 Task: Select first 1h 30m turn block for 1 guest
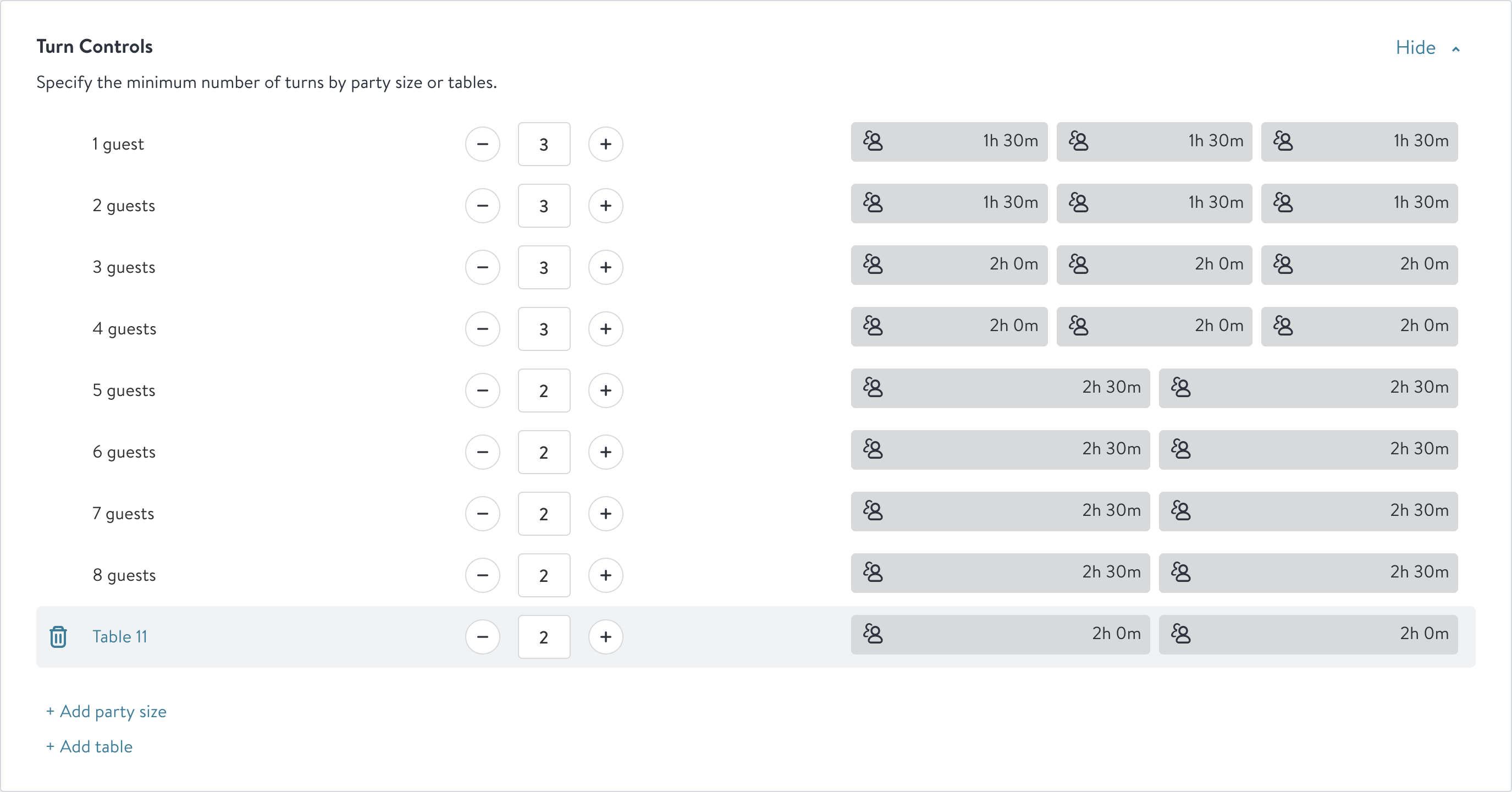click(x=949, y=141)
